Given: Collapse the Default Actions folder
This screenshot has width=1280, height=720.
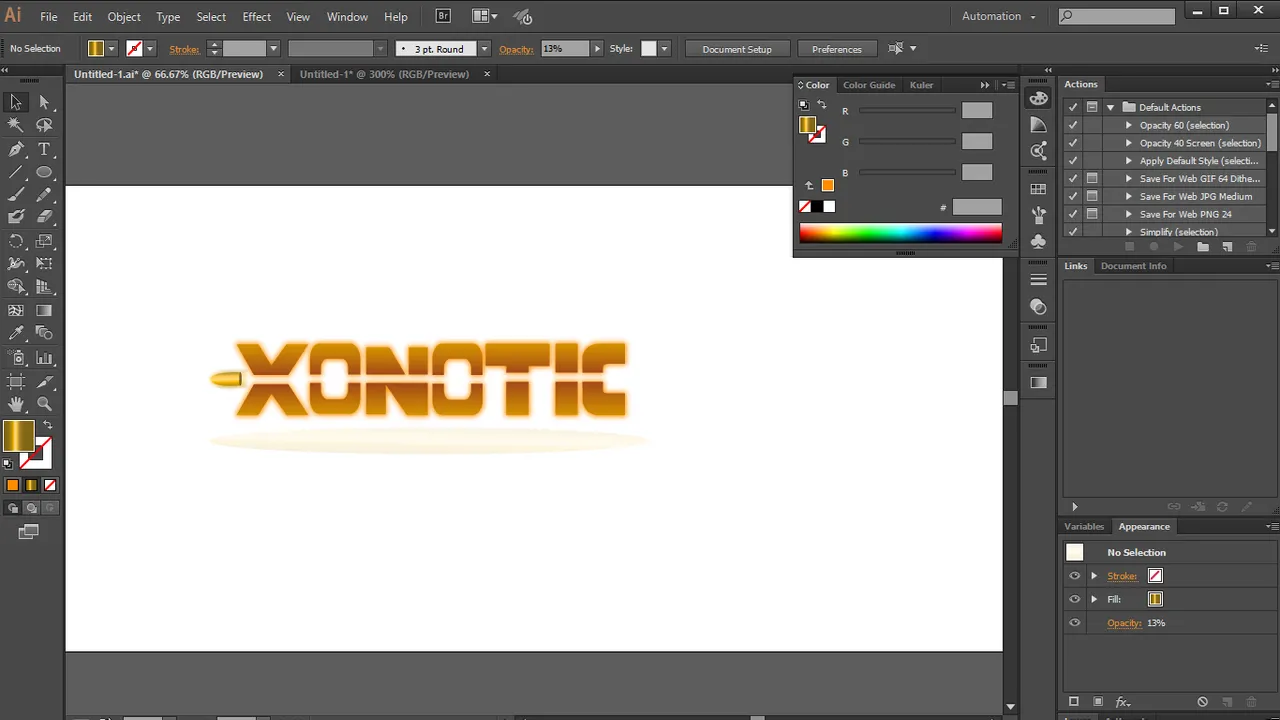Looking at the screenshot, I should [1110, 107].
